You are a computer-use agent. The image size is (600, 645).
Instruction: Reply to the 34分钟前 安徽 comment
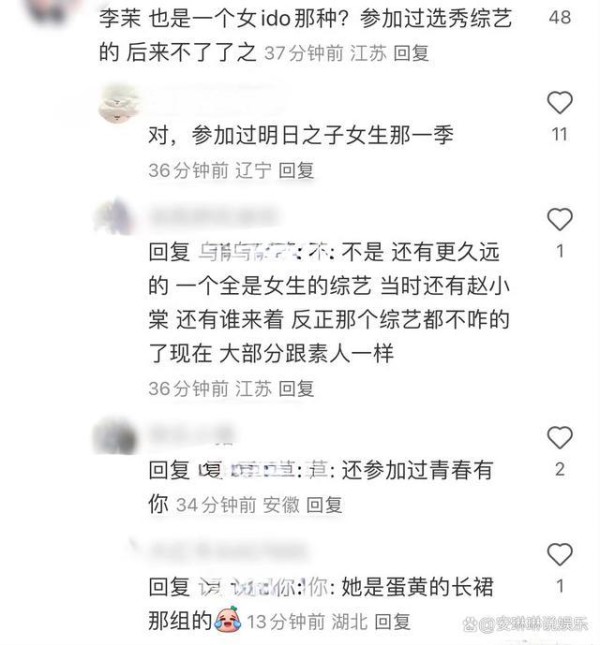click(324, 505)
